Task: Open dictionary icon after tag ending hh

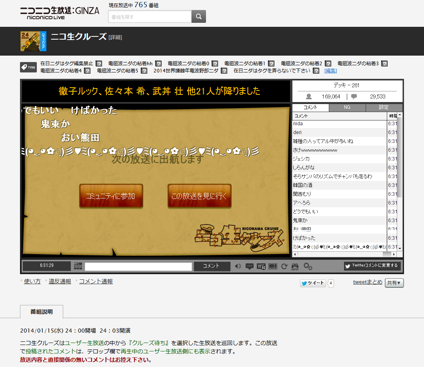Action: pos(158,63)
